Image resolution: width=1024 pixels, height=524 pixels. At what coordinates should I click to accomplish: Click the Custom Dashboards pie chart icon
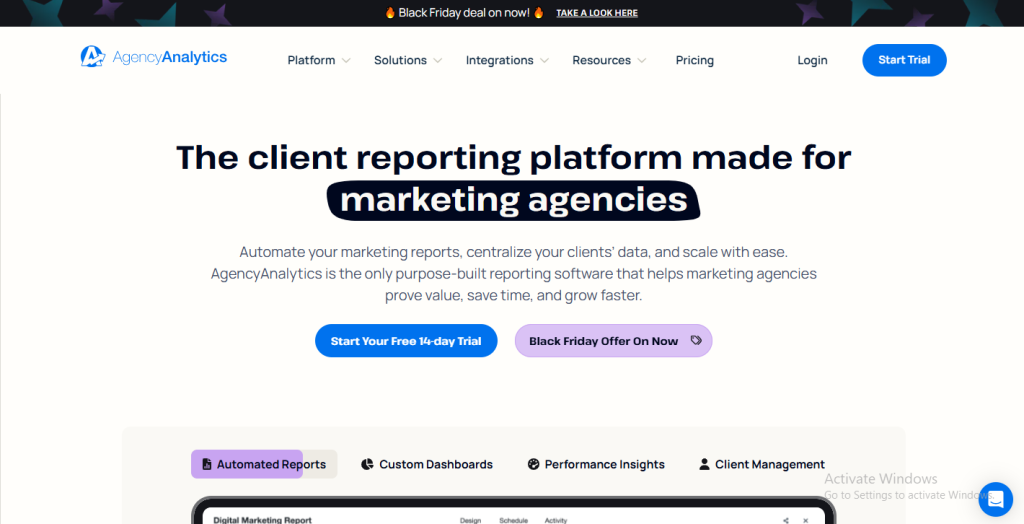[x=367, y=464]
